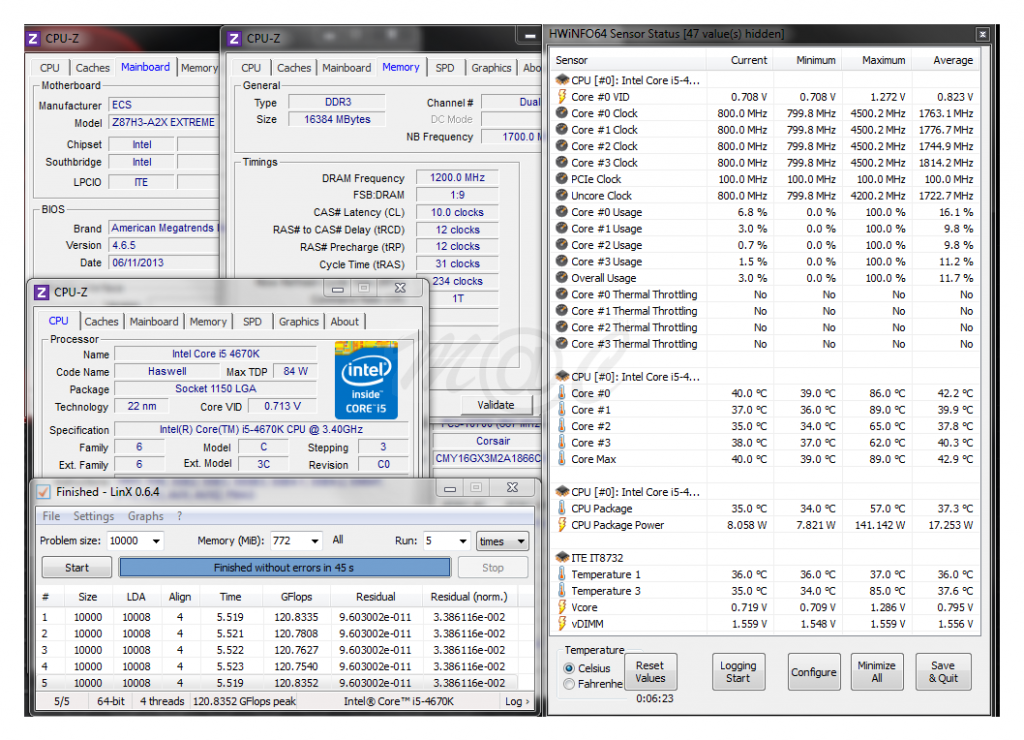This screenshot has height=740, width=1024.
Task: Click the chip icon next to ITE IT8732
Action: pos(561,557)
